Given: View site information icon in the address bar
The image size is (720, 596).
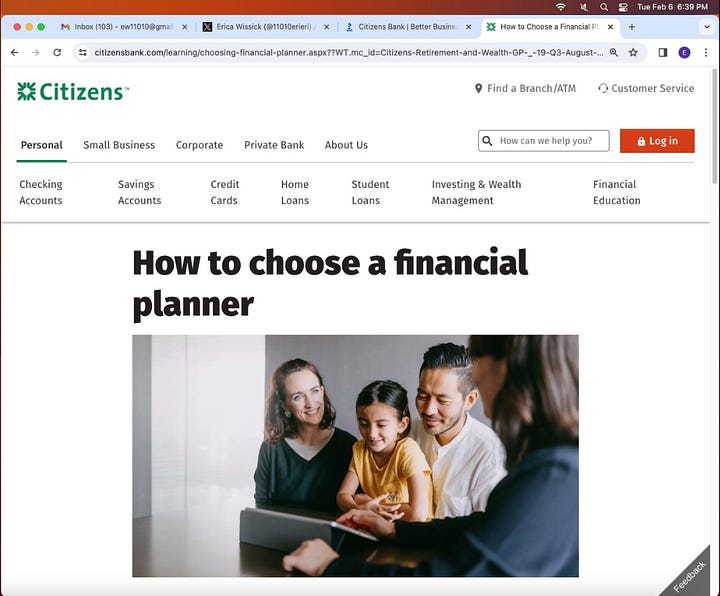Looking at the screenshot, I should click(x=83, y=52).
